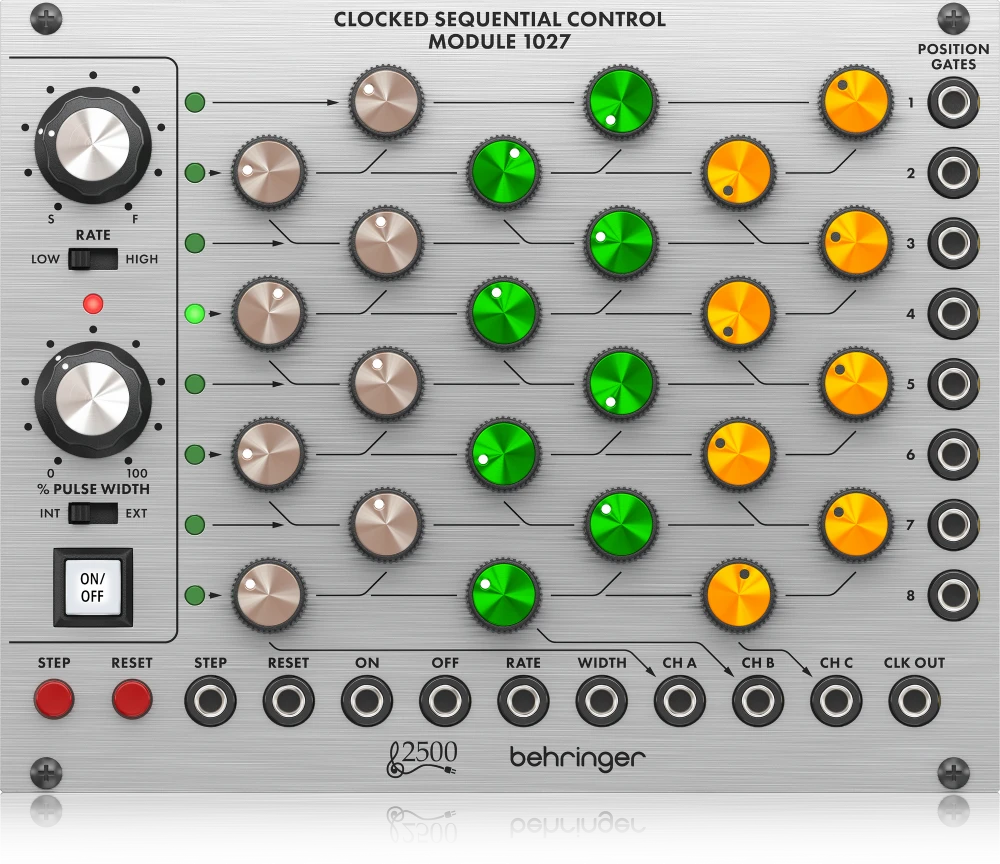
Task: Click the step 2 green LED
Action: (195, 172)
